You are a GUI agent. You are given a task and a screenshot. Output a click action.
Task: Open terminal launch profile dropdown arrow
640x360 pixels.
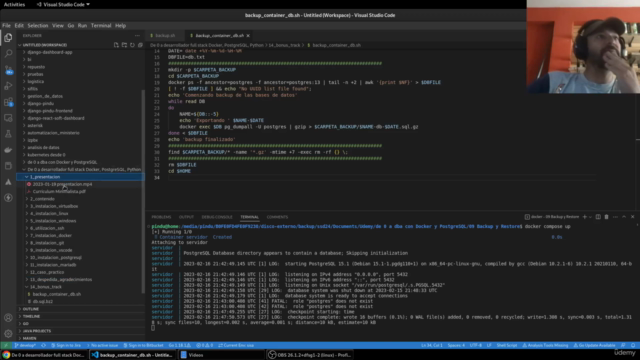[590, 217]
